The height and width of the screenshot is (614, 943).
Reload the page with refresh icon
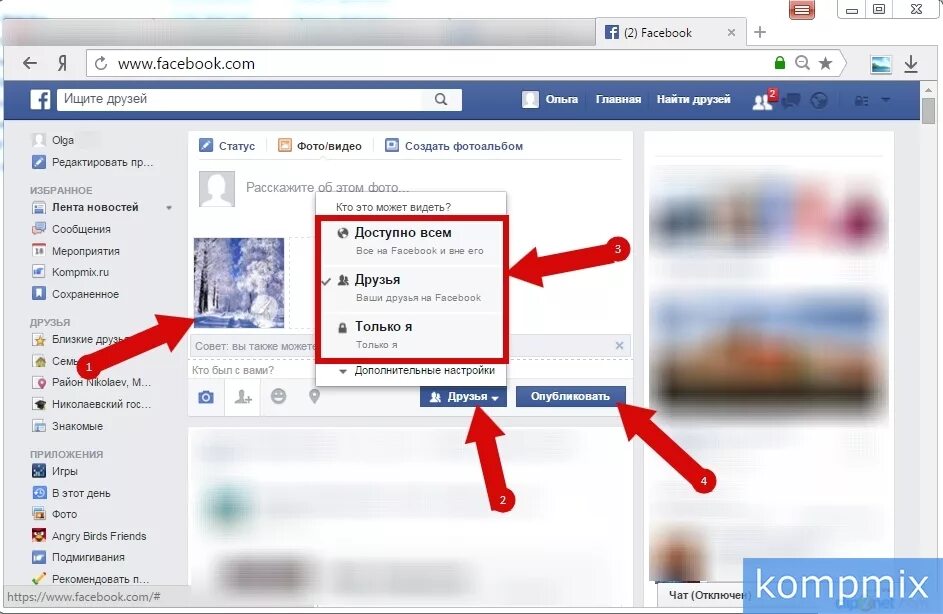101,63
